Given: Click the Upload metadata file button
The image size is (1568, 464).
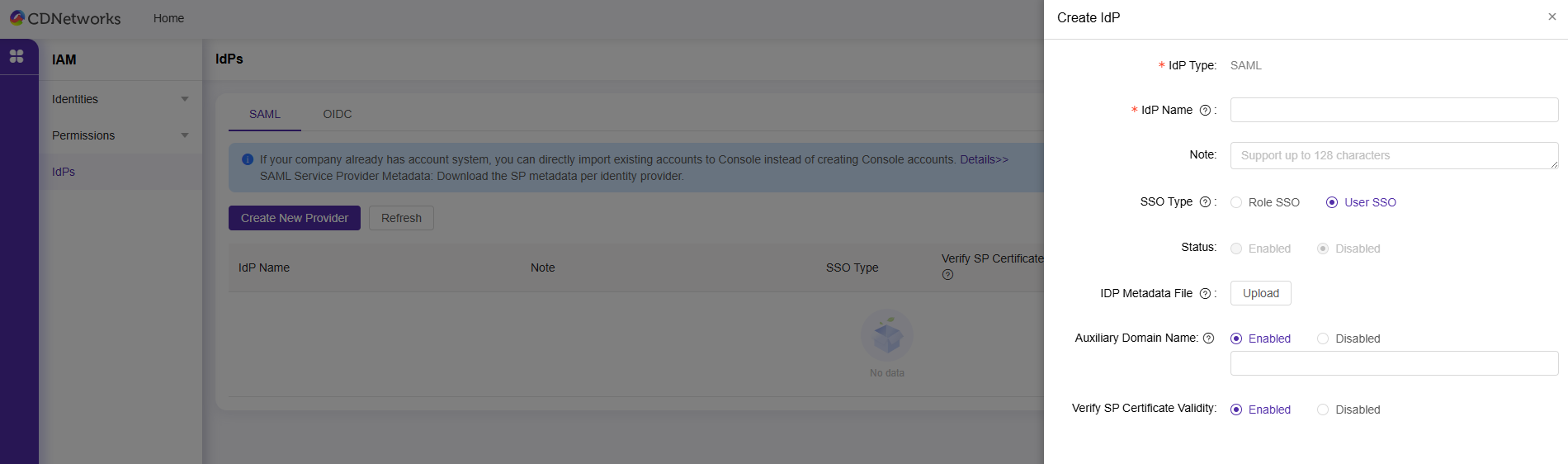Looking at the screenshot, I should tap(1260, 293).
